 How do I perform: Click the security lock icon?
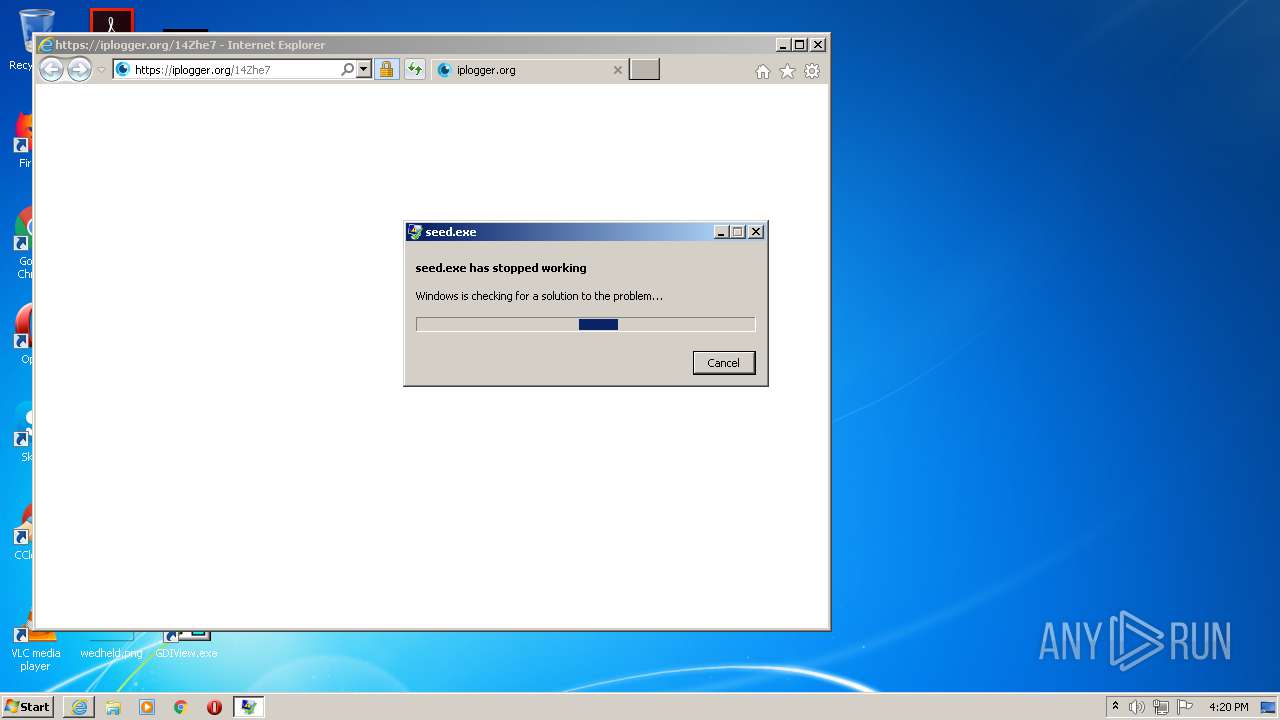point(386,70)
